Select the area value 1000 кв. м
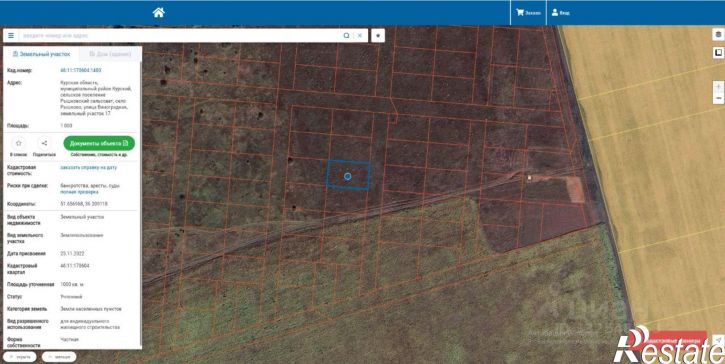 coord(72,284)
